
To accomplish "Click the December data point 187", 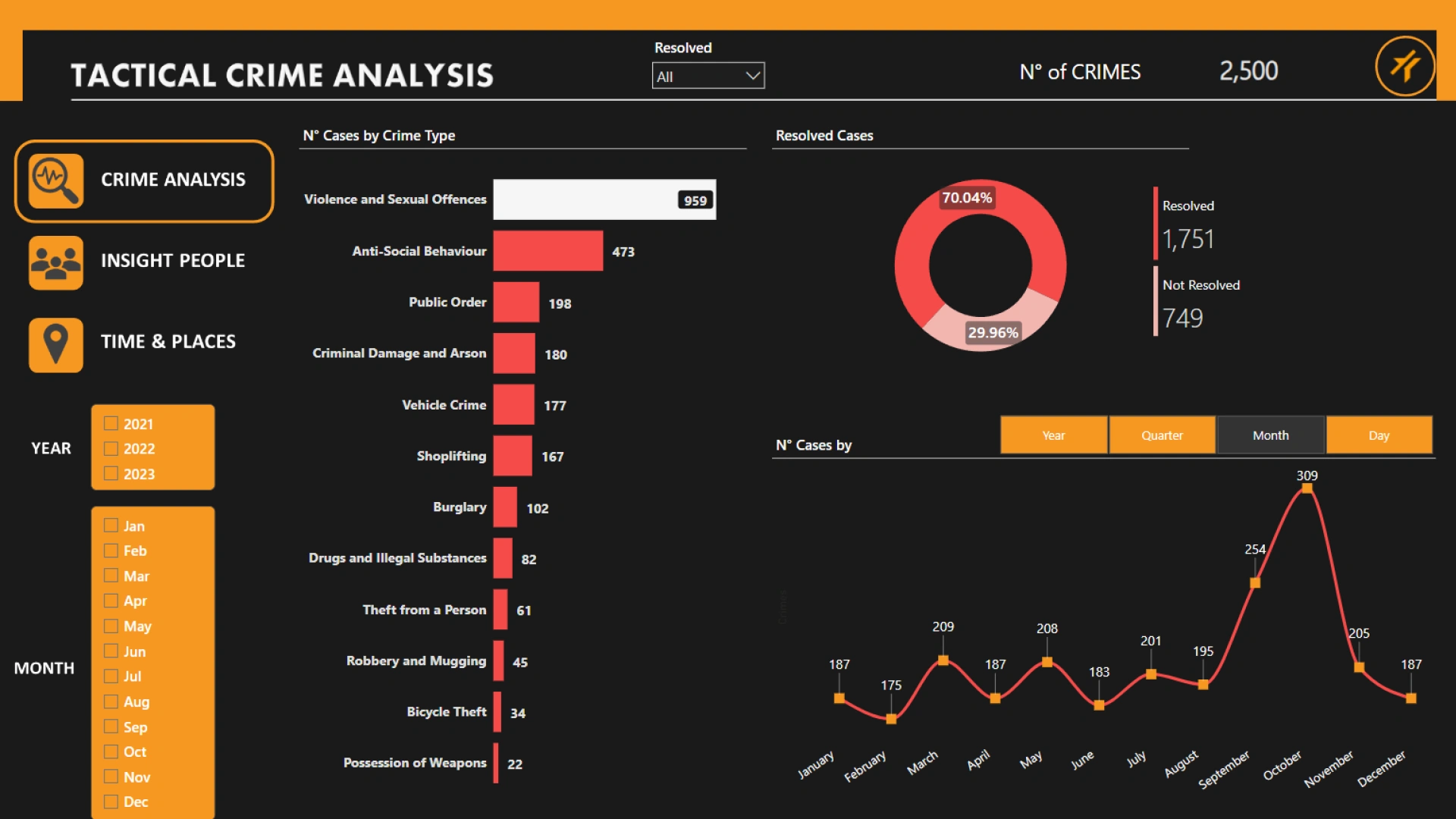I will point(1410,698).
